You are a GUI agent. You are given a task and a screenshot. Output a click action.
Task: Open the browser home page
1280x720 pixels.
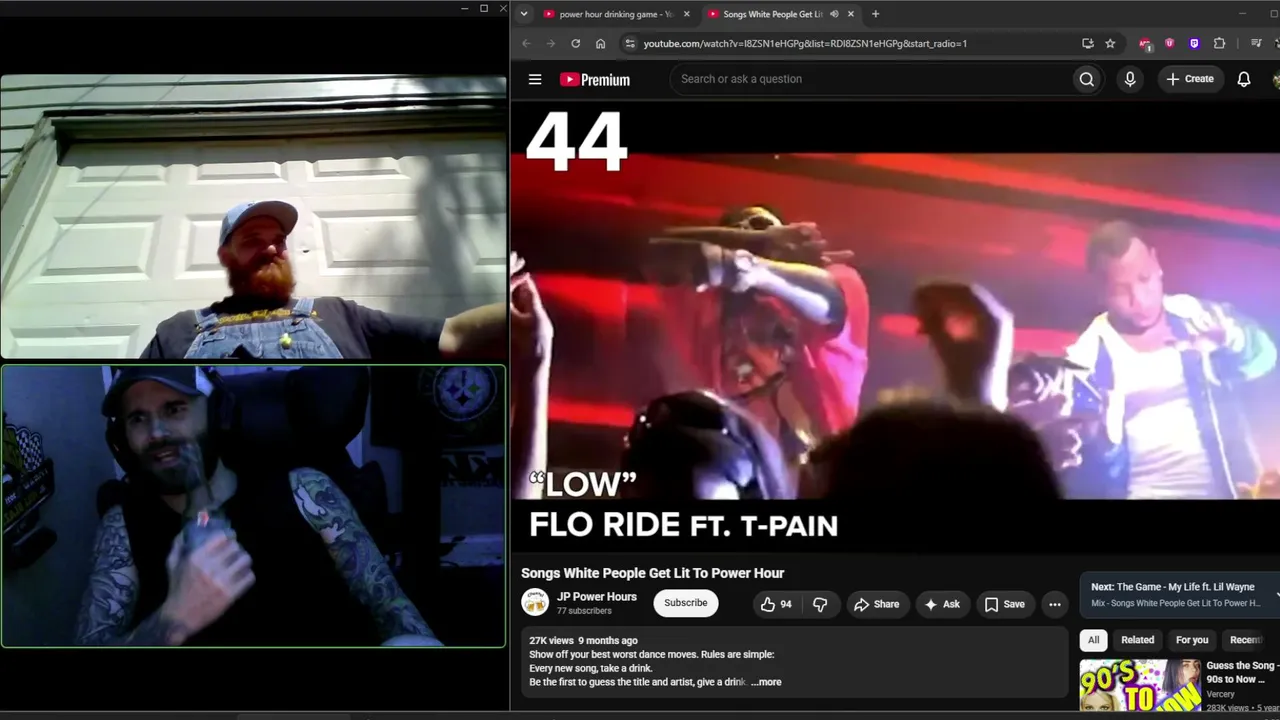(600, 43)
